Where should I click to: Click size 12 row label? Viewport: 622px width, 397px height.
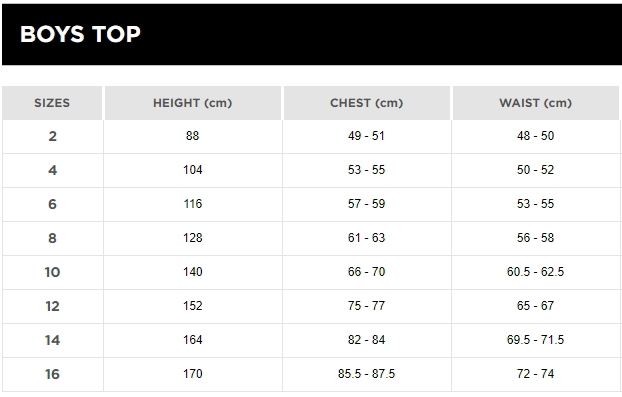click(x=52, y=306)
